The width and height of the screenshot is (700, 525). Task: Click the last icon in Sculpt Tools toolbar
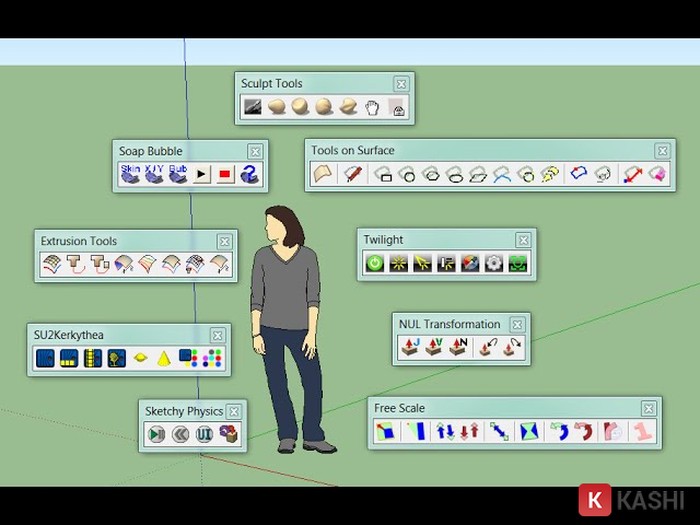tap(396, 108)
